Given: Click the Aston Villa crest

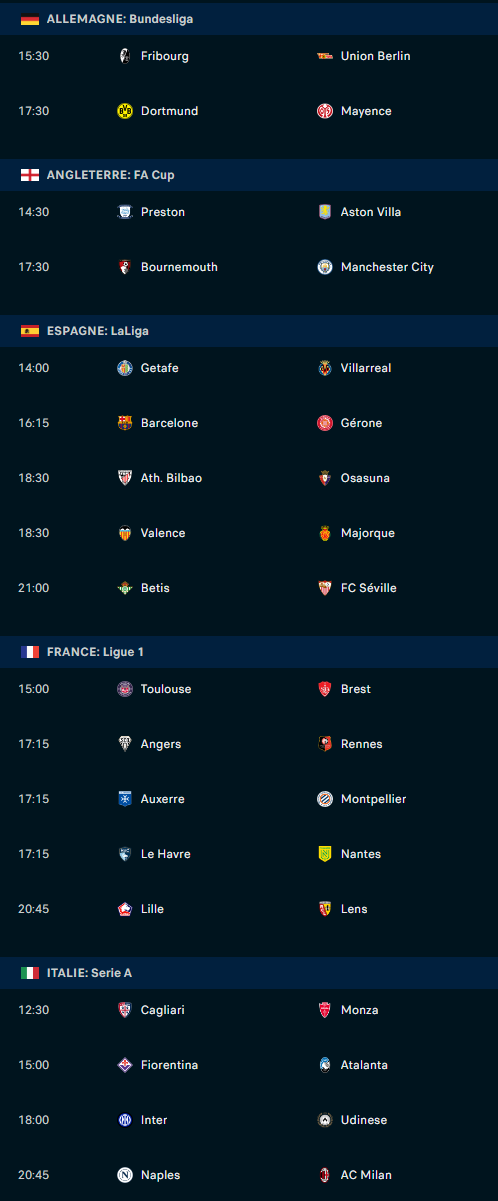Looking at the screenshot, I should tap(325, 212).
